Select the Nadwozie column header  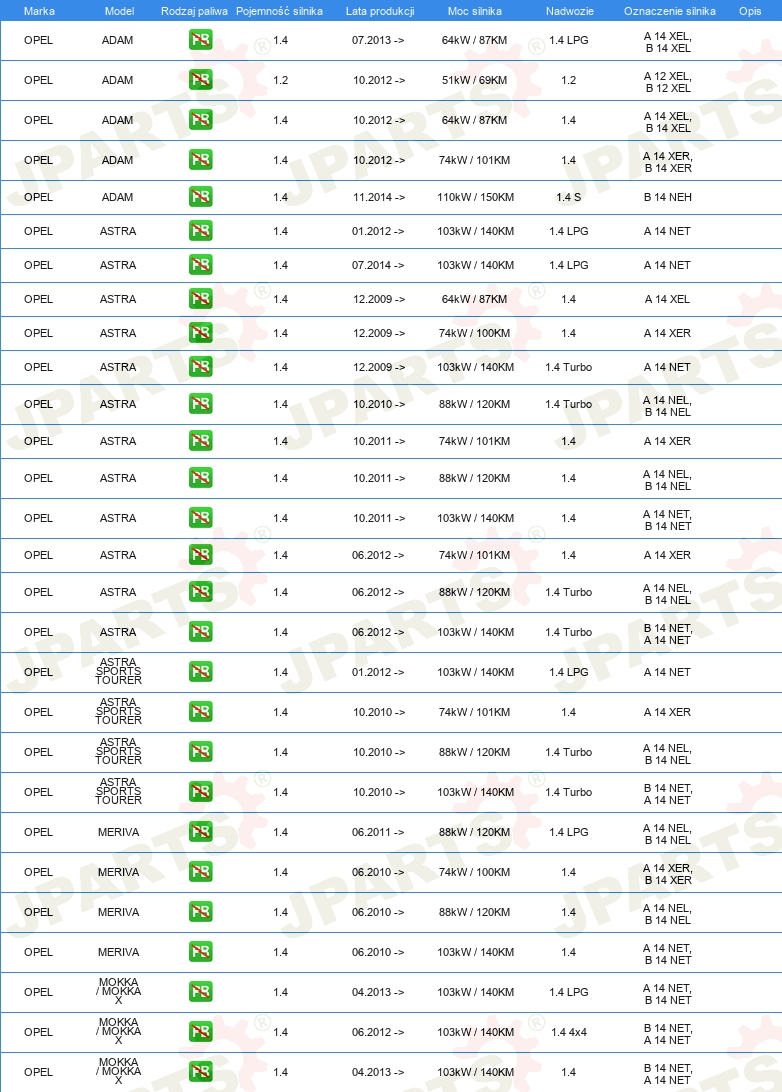pos(570,11)
